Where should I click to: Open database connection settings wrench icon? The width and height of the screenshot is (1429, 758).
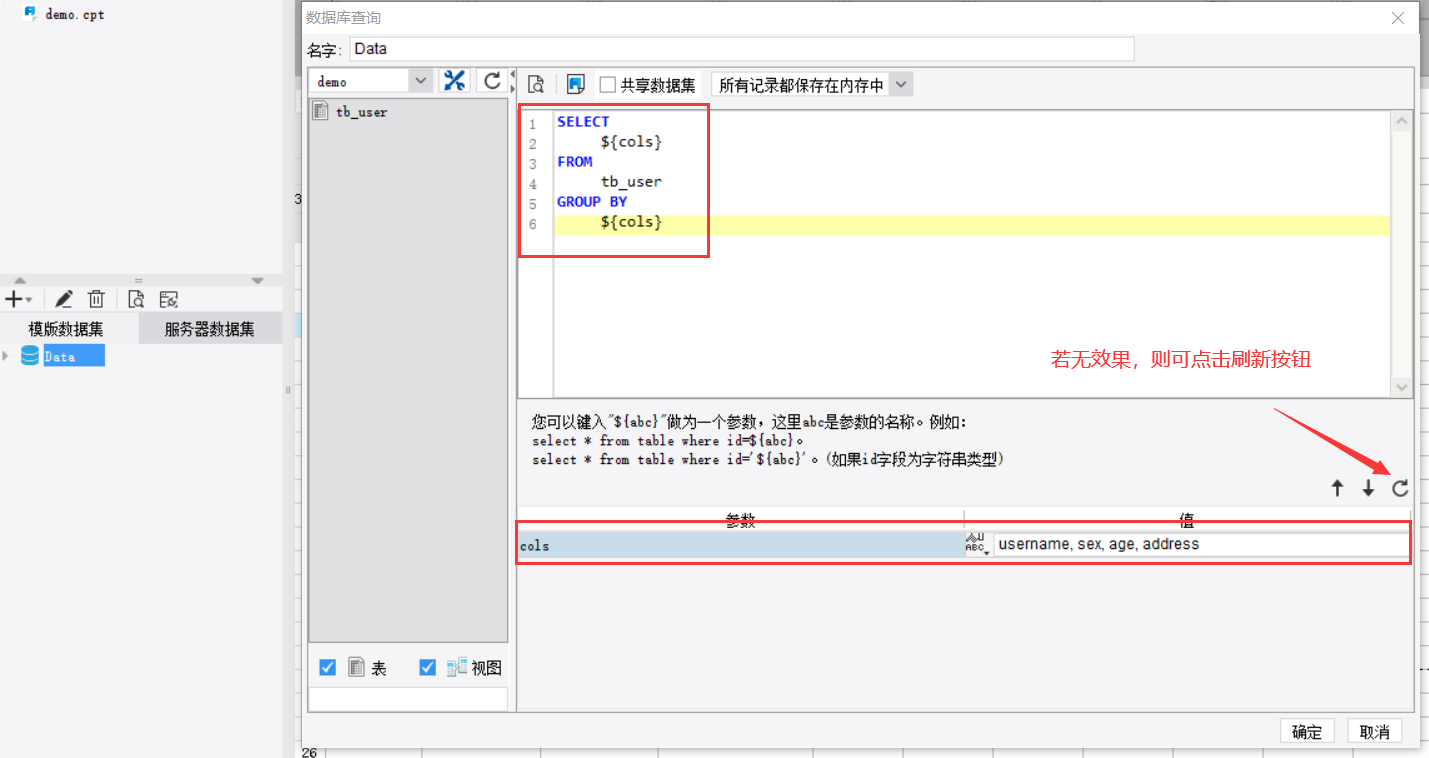[455, 81]
